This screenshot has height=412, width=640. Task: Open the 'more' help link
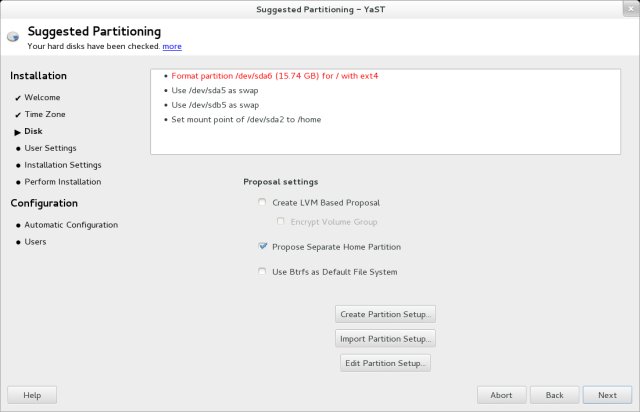[x=172, y=46]
